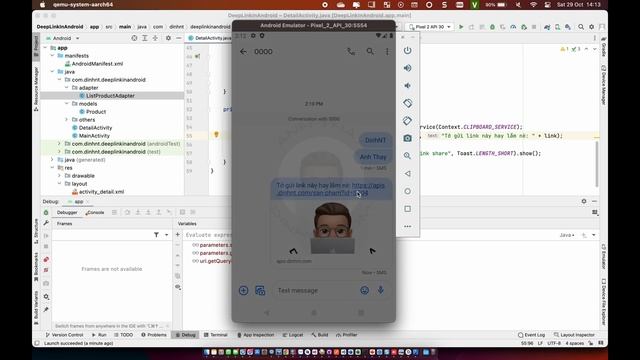Open the Android project view dropdown
The height and width of the screenshot is (360, 640).
[63, 38]
